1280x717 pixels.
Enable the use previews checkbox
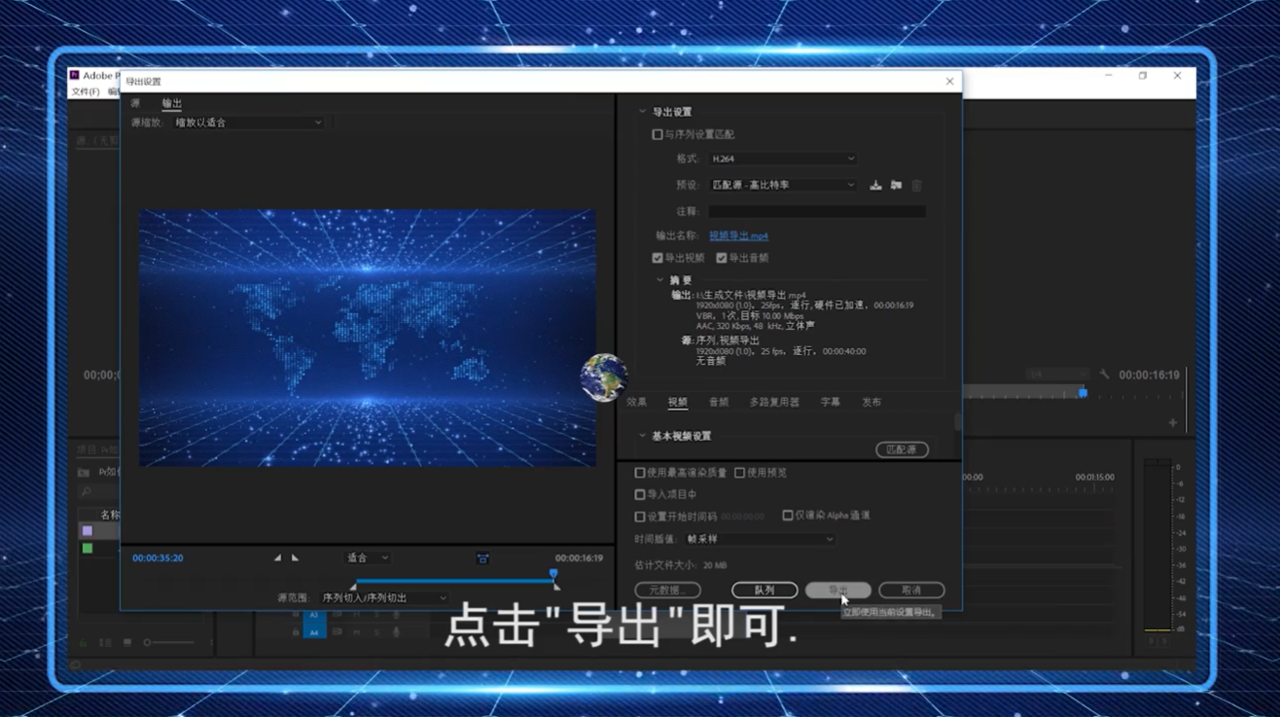coord(740,473)
